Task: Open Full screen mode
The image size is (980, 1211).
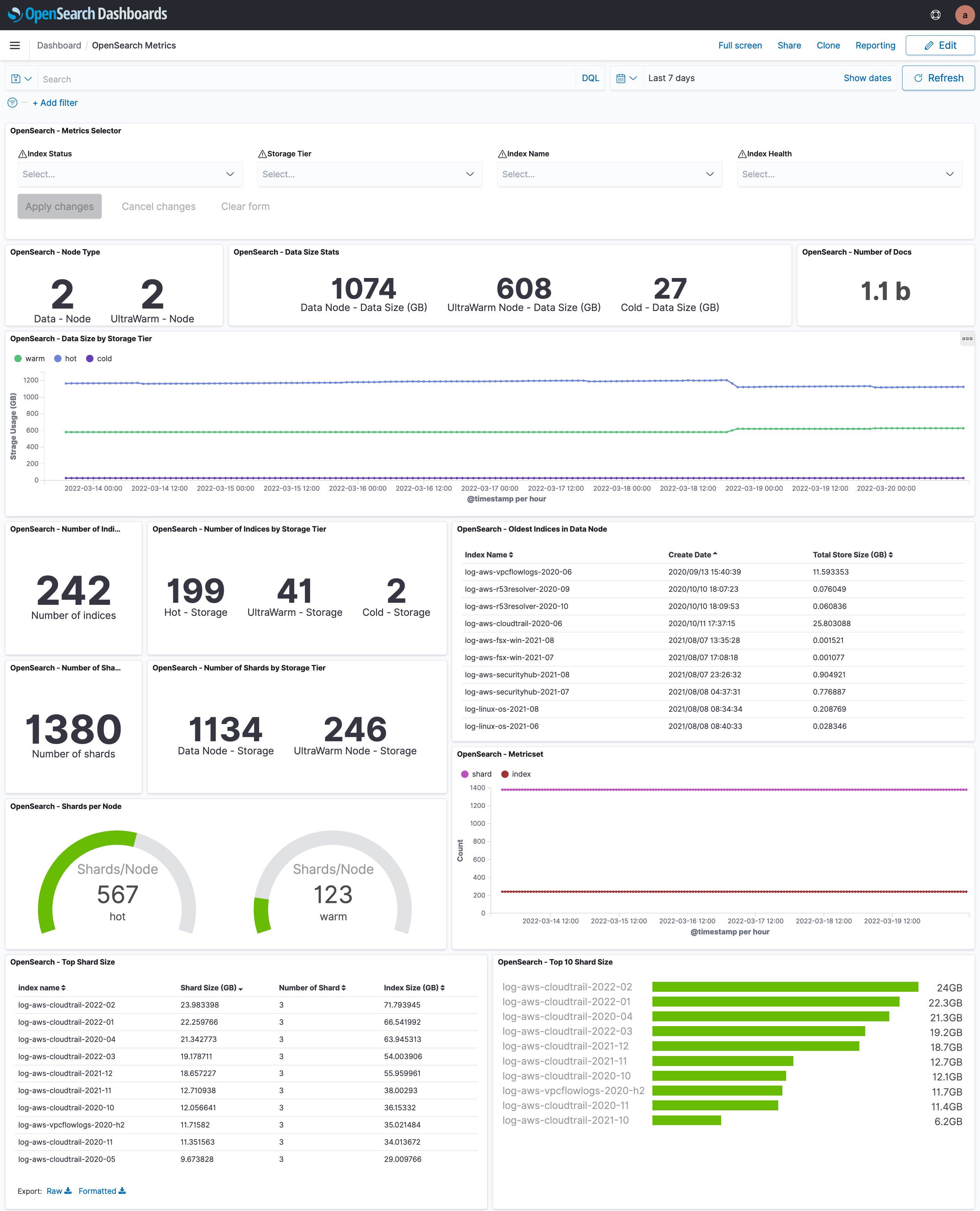Action: point(740,45)
